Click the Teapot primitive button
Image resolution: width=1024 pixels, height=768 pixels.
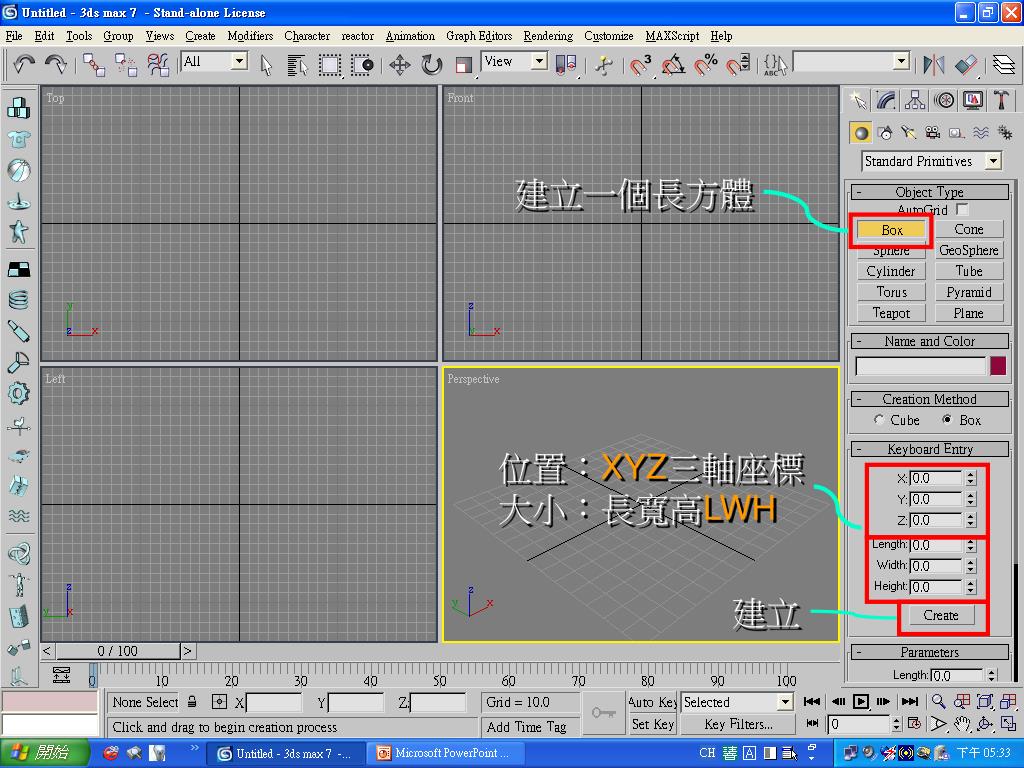[891, 313]
